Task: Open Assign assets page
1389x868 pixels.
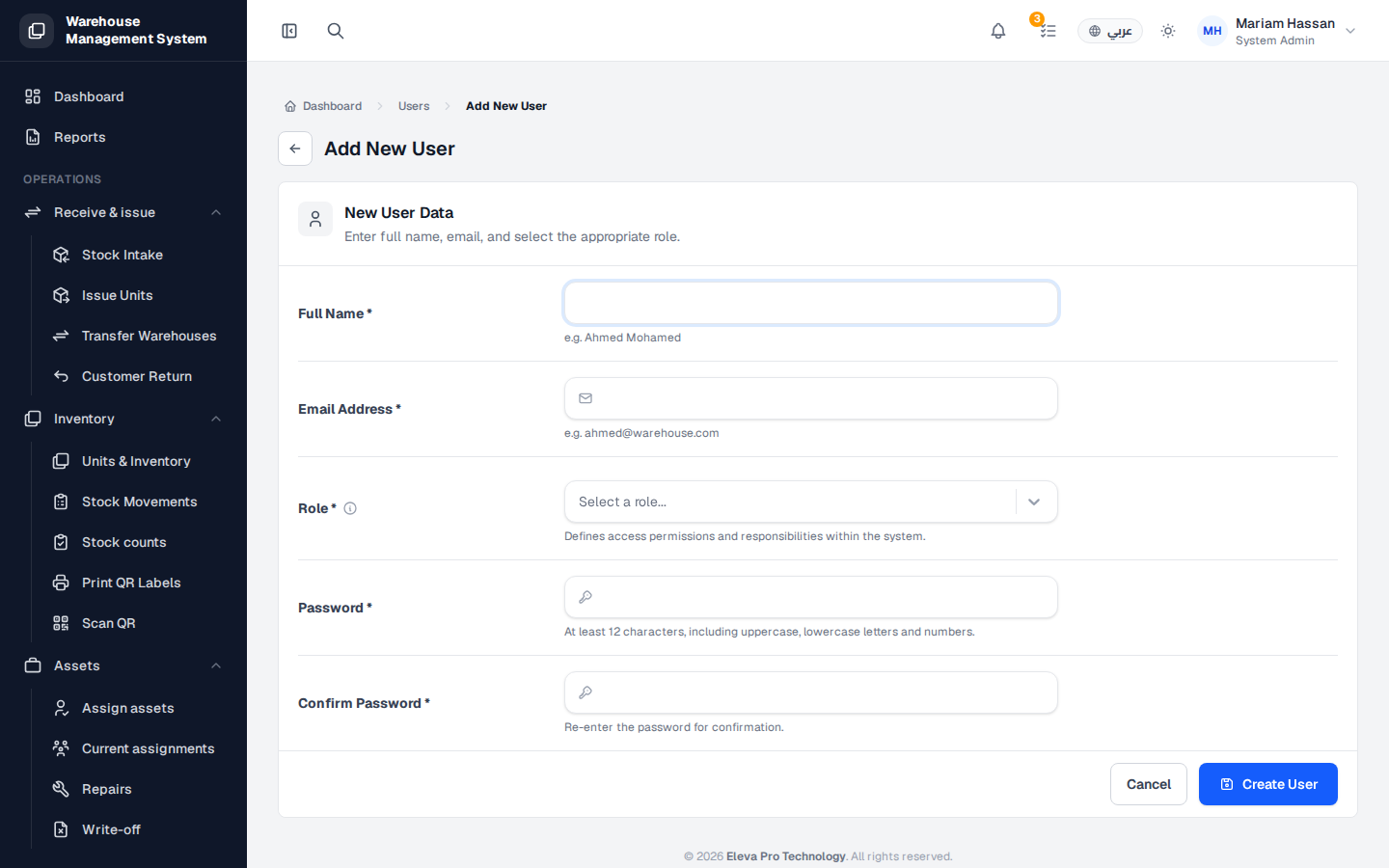Action: (139, 708)
